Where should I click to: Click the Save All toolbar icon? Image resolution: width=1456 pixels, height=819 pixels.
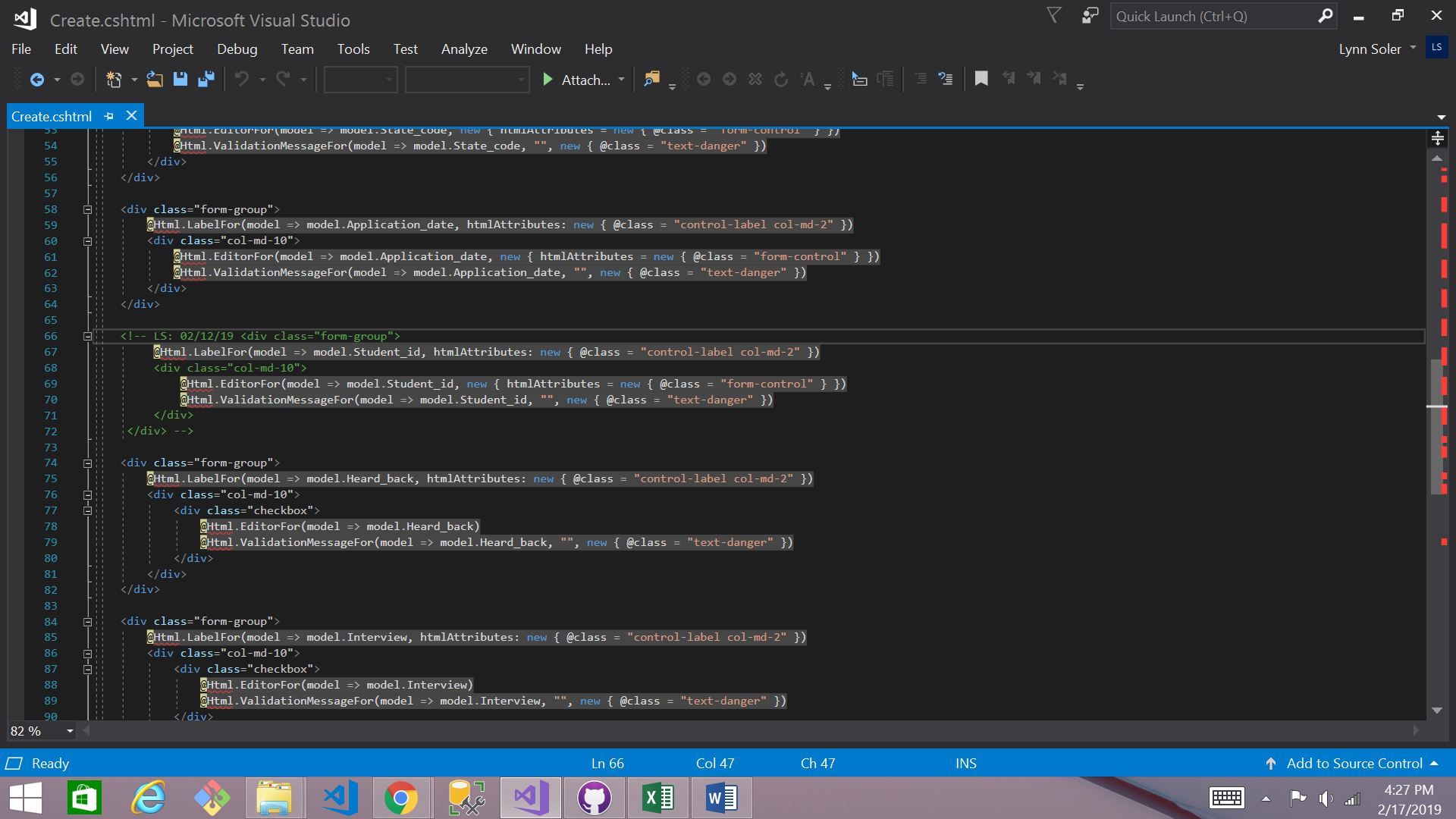click(x=206, y=79)
